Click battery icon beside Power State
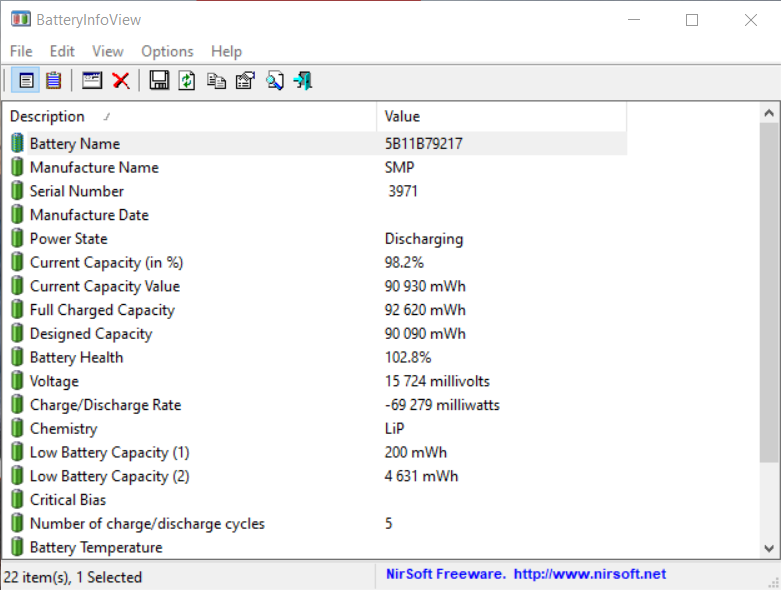Viewport: 781px width, 590px height. click(17, 238)
